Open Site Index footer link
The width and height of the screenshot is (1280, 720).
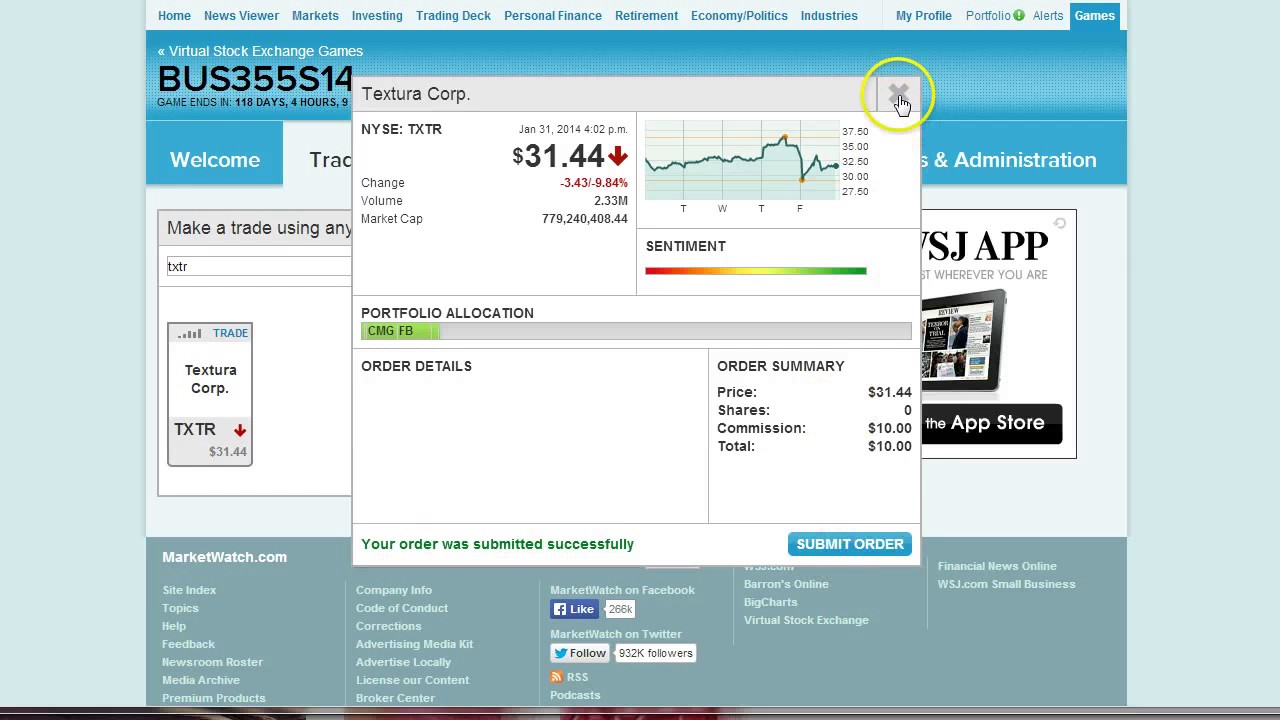click(189, 590)
